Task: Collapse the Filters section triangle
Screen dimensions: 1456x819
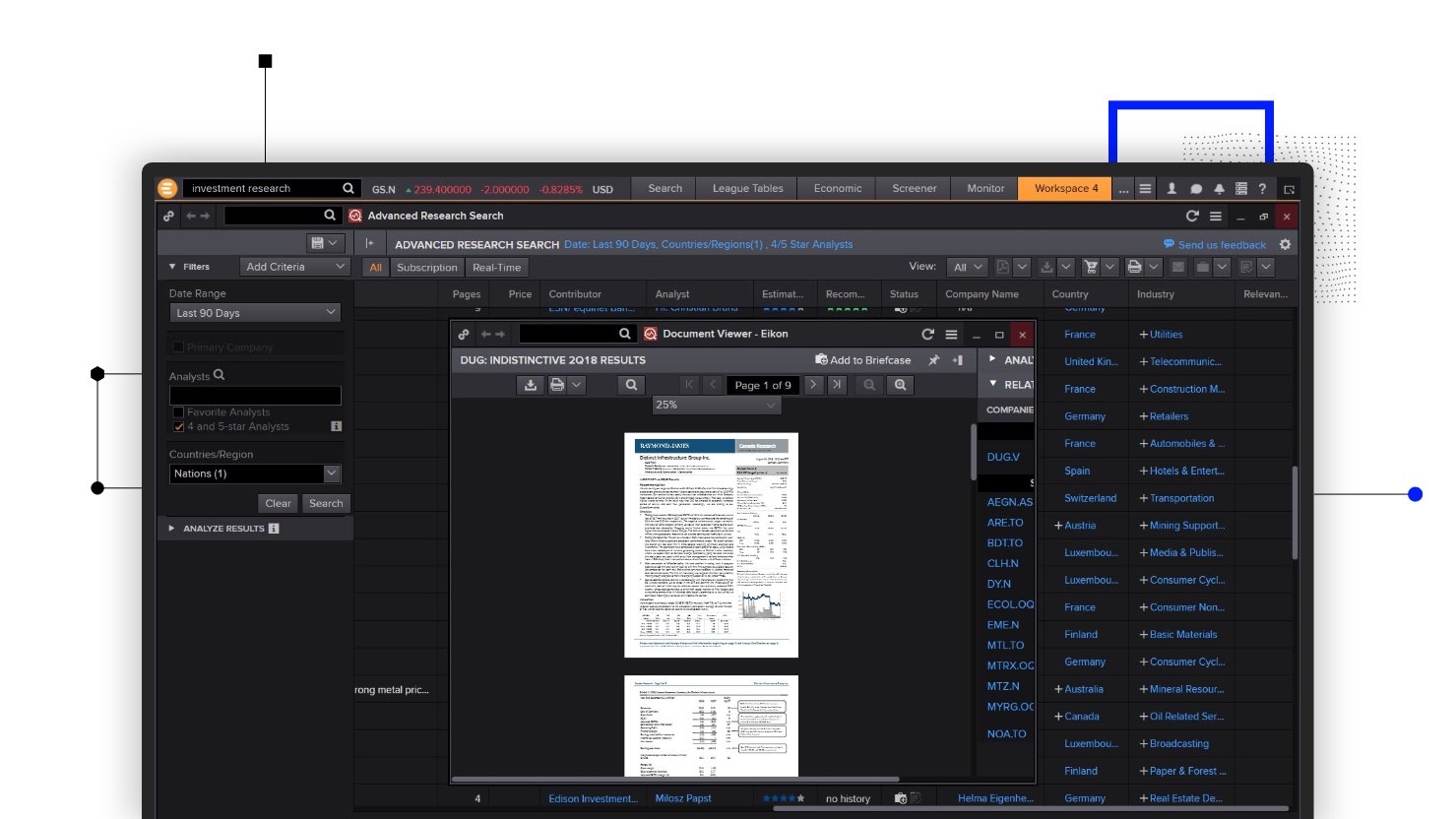Action: point(172,267)
